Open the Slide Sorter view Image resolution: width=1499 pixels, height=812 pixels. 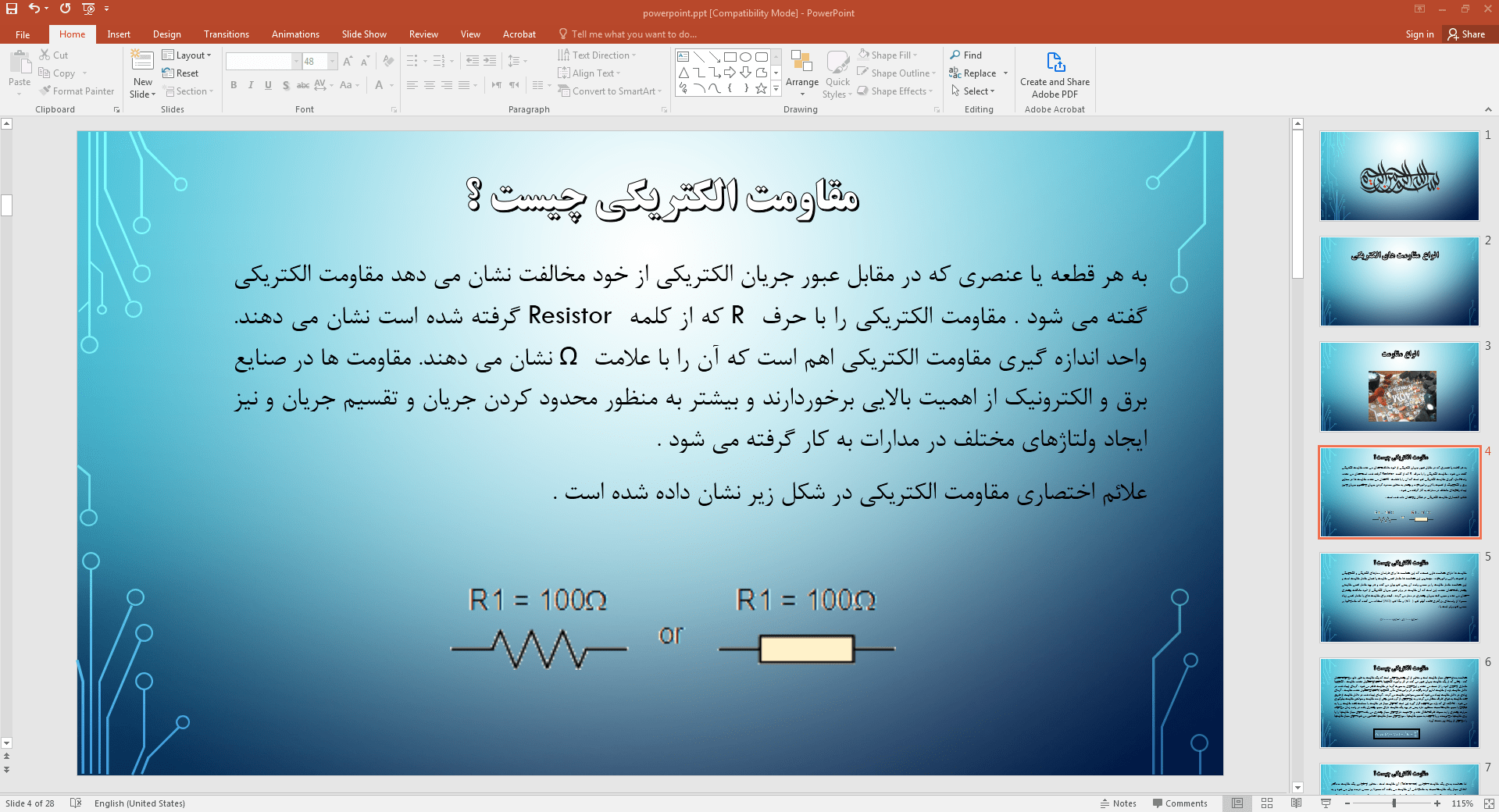pos(1267,803)
